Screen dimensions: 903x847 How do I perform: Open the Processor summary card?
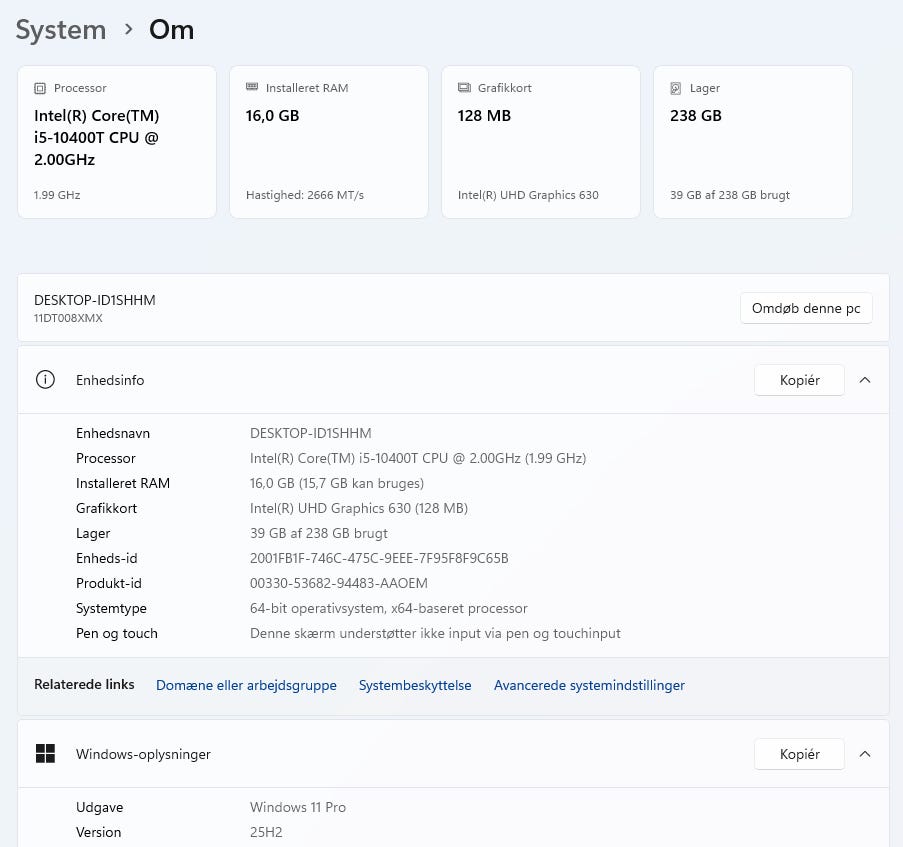pos(117,142)
